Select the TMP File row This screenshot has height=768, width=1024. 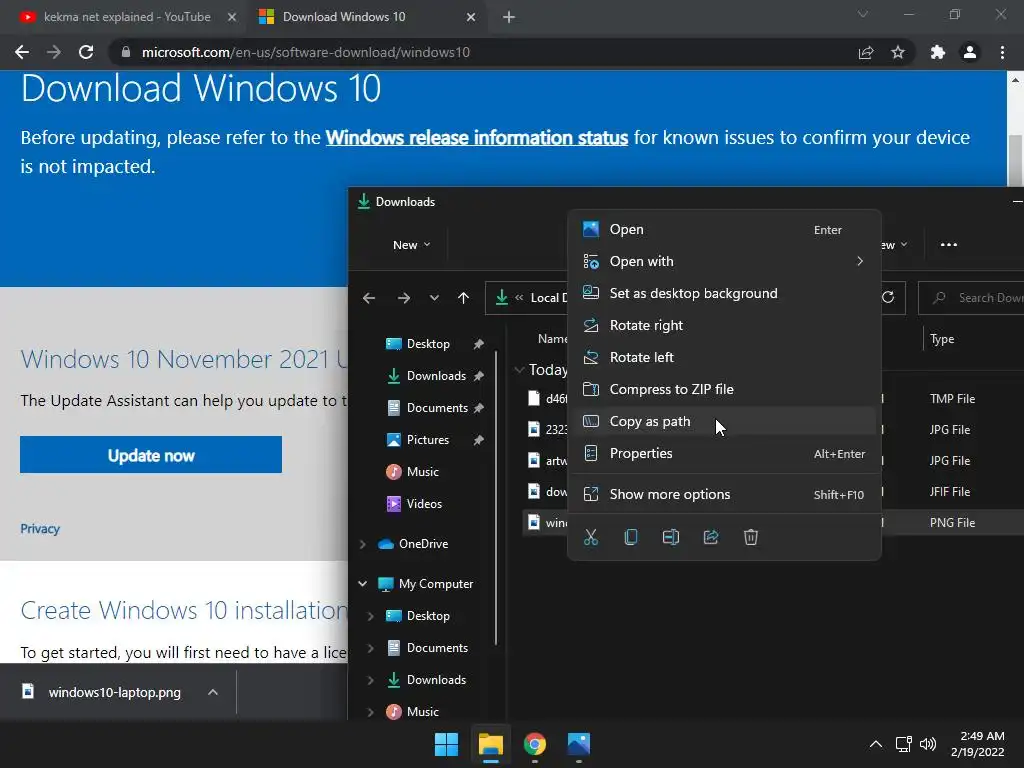[773, 398]
